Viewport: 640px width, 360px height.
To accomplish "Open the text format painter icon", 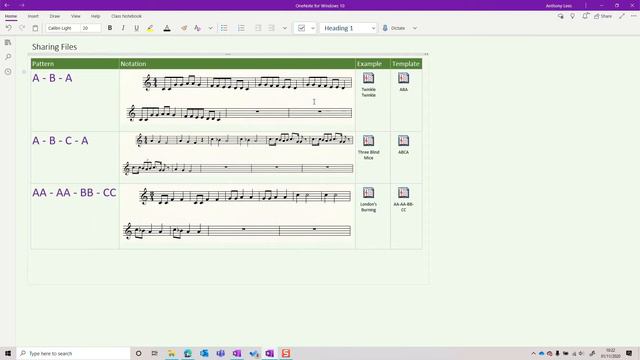I will point(198,28).
